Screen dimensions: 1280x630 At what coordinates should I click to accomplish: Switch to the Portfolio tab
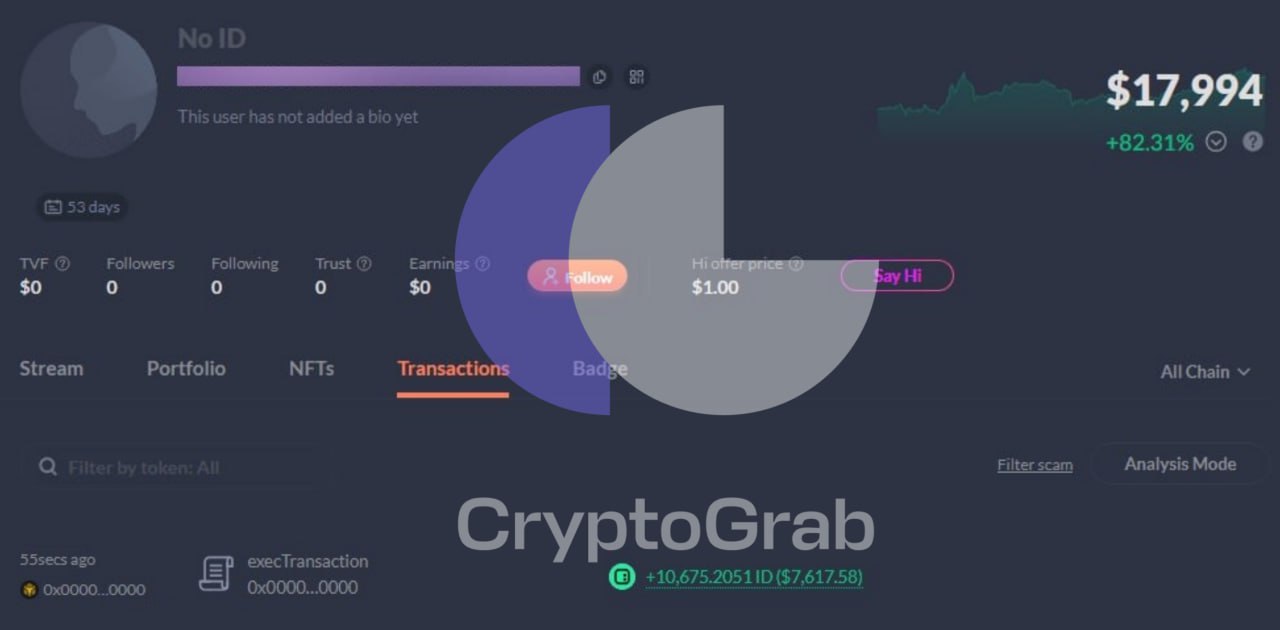point(186,368)
